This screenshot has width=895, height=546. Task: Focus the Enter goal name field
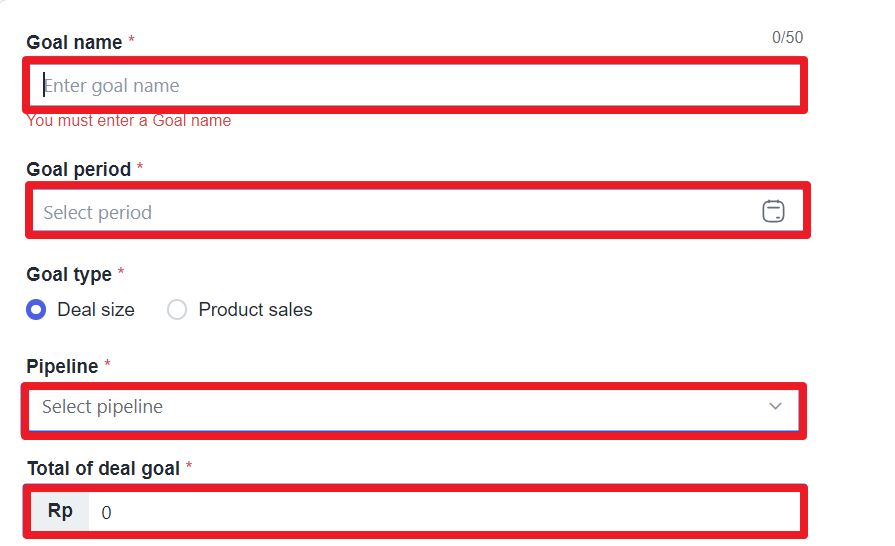click(415, 85)
